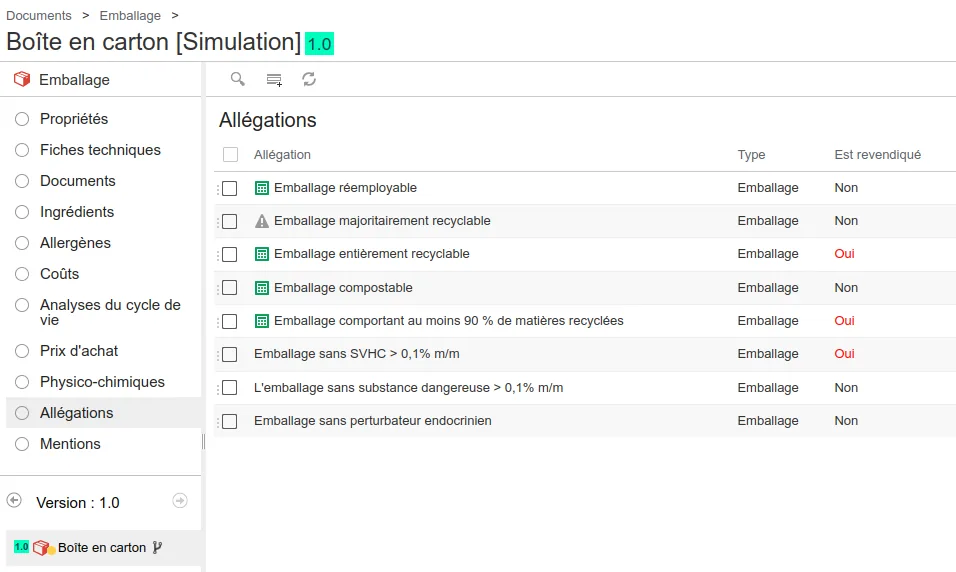This screenshot has height=572, width=956.
Task: Check the 90 % matières recyclées row checkbox
Action: pos(230,321)
